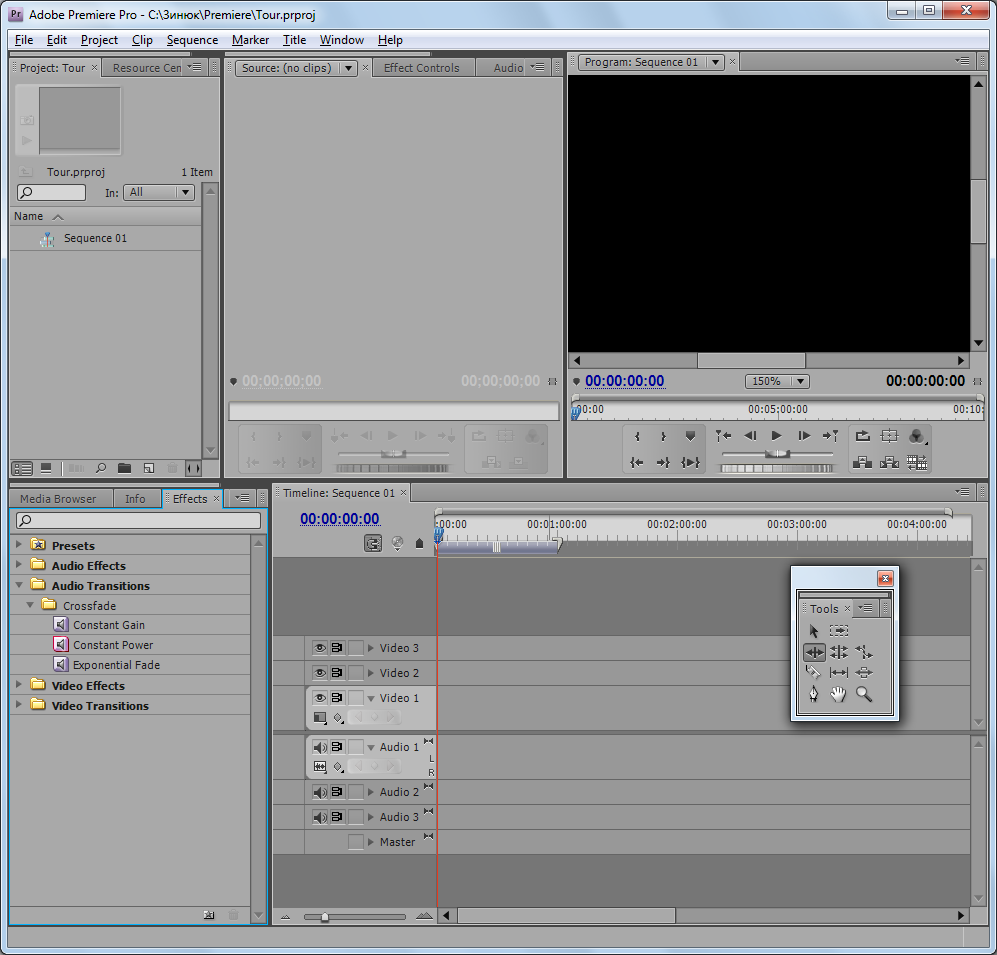Viewport: 997px width, 955px height.
Task: Mute Audio 1 track speaker toggle
Action: point(320,747)
